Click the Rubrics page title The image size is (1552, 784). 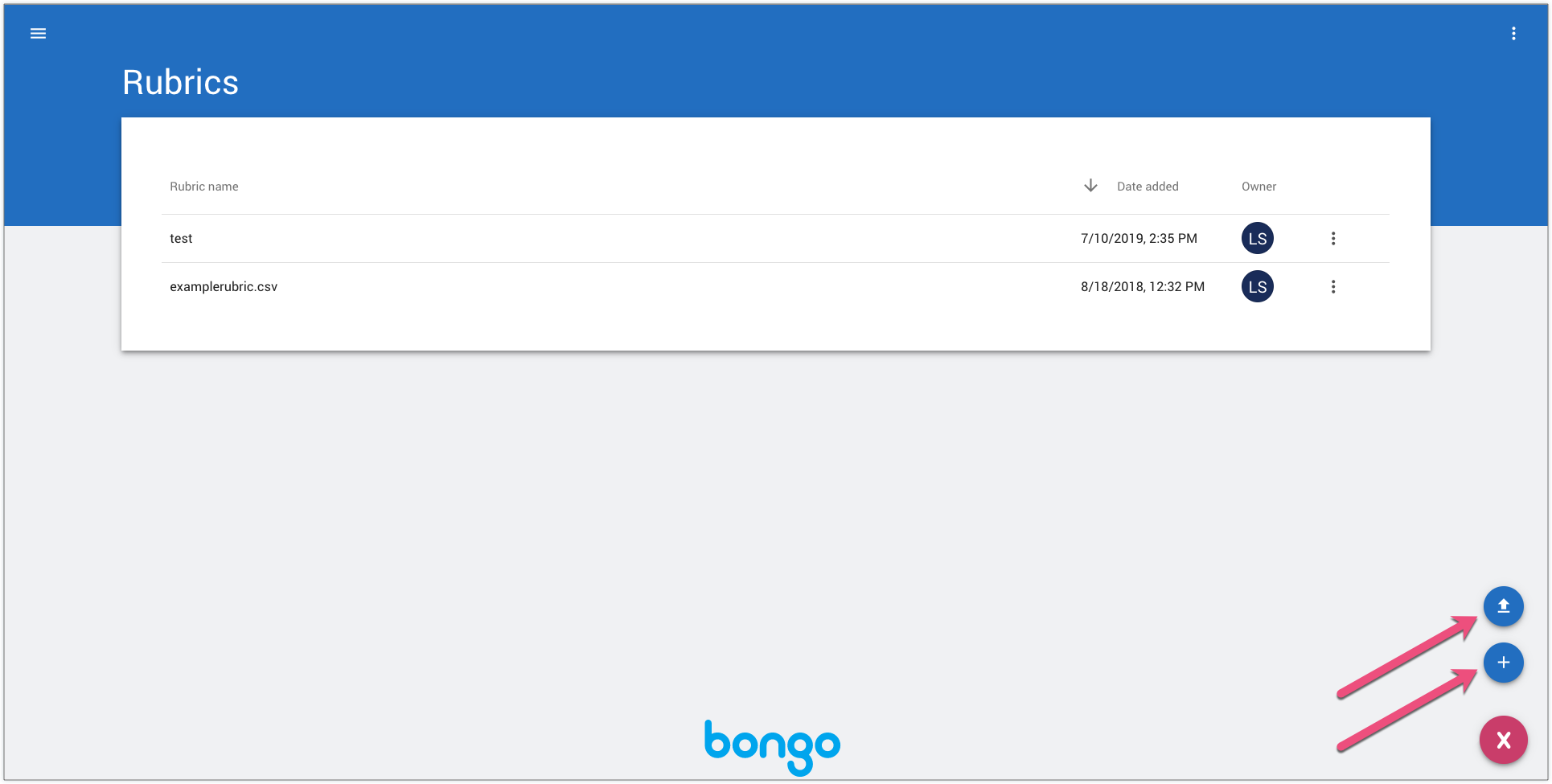click(x=180, y=82)
